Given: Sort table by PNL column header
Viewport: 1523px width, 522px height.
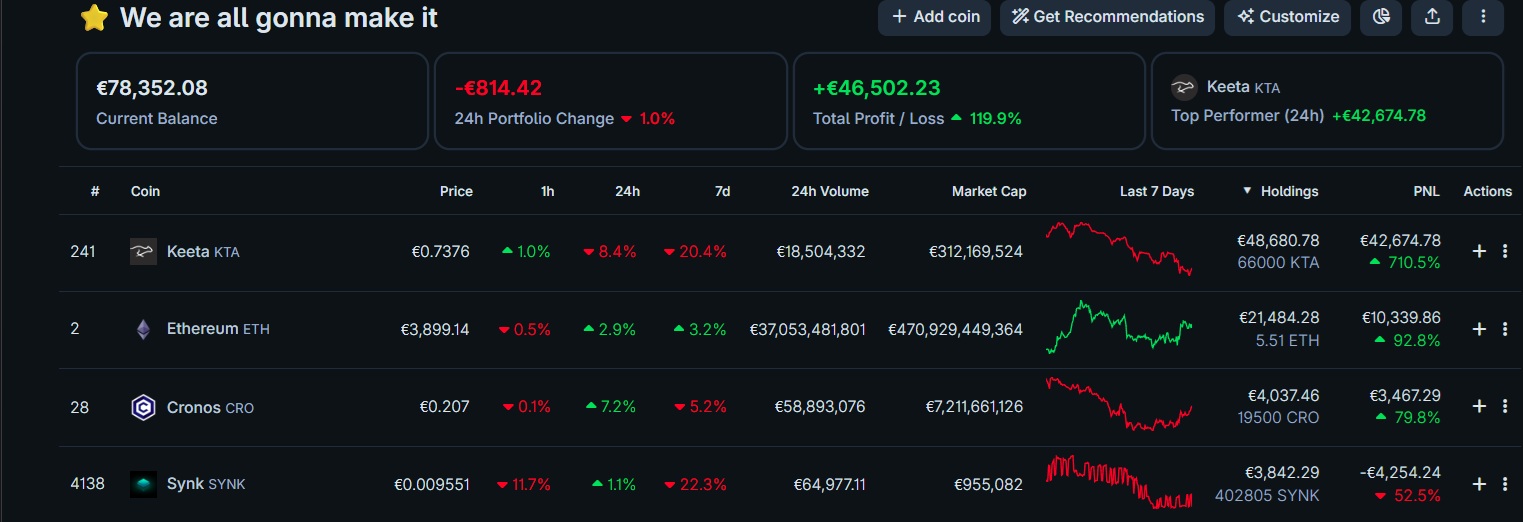Looking at the screenshot, I should 1426,191.
